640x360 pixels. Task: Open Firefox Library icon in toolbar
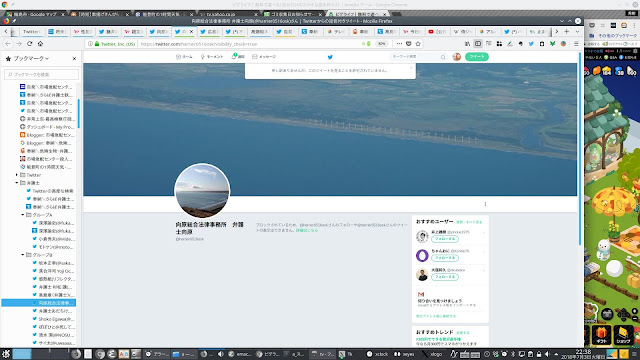point(467,44)
